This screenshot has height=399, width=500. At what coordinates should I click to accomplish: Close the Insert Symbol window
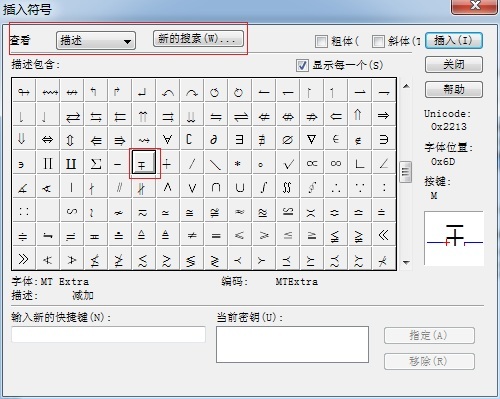474,6
